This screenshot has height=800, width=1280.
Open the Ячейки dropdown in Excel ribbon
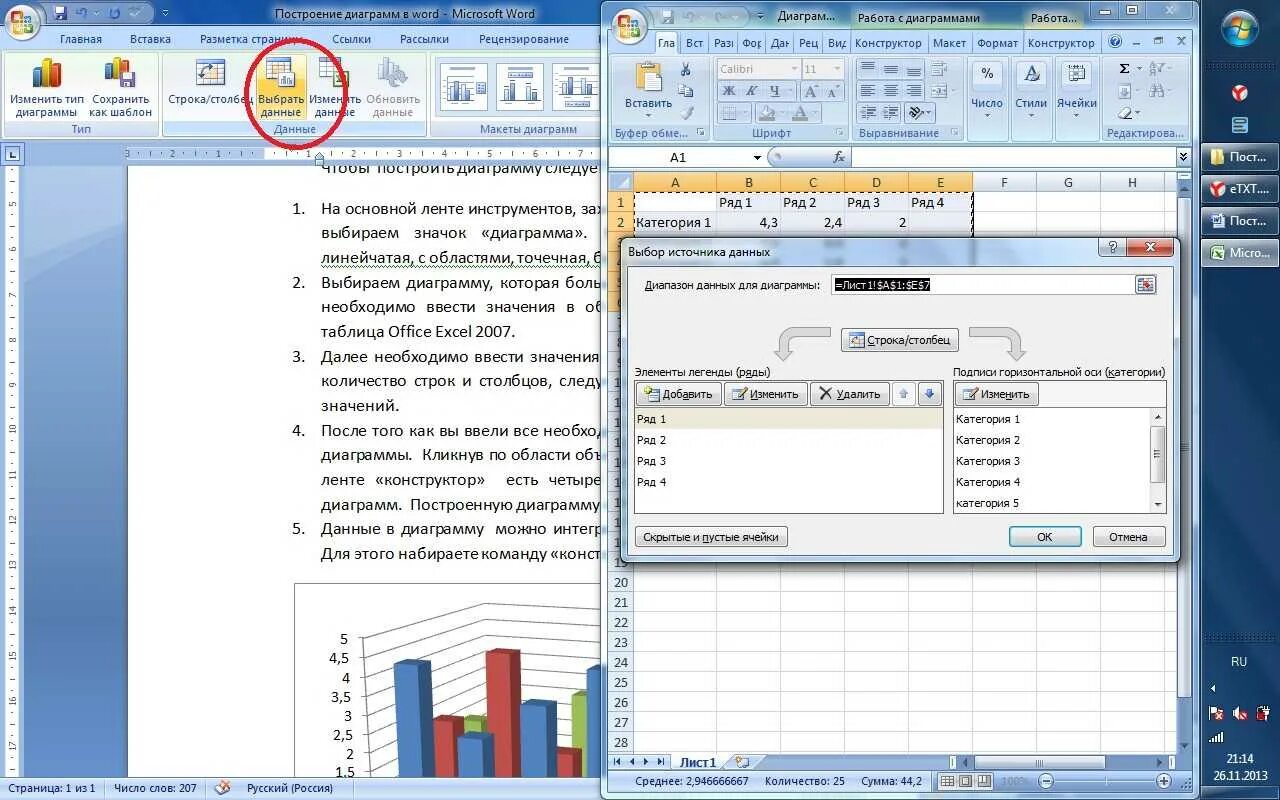[x=1077, y=90]
